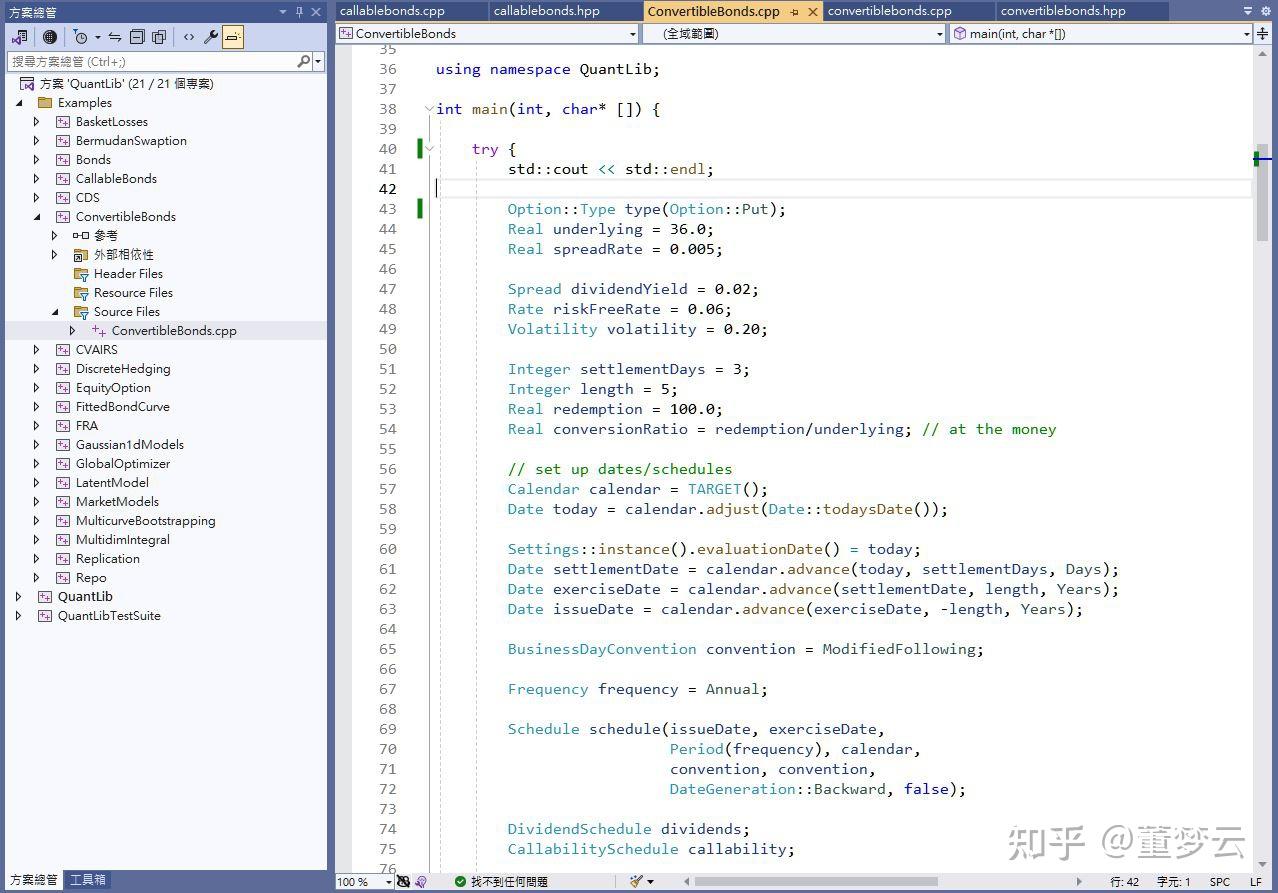
Task: Click the issue navigation icon beside zoom
Action: [x=403, y=882]
